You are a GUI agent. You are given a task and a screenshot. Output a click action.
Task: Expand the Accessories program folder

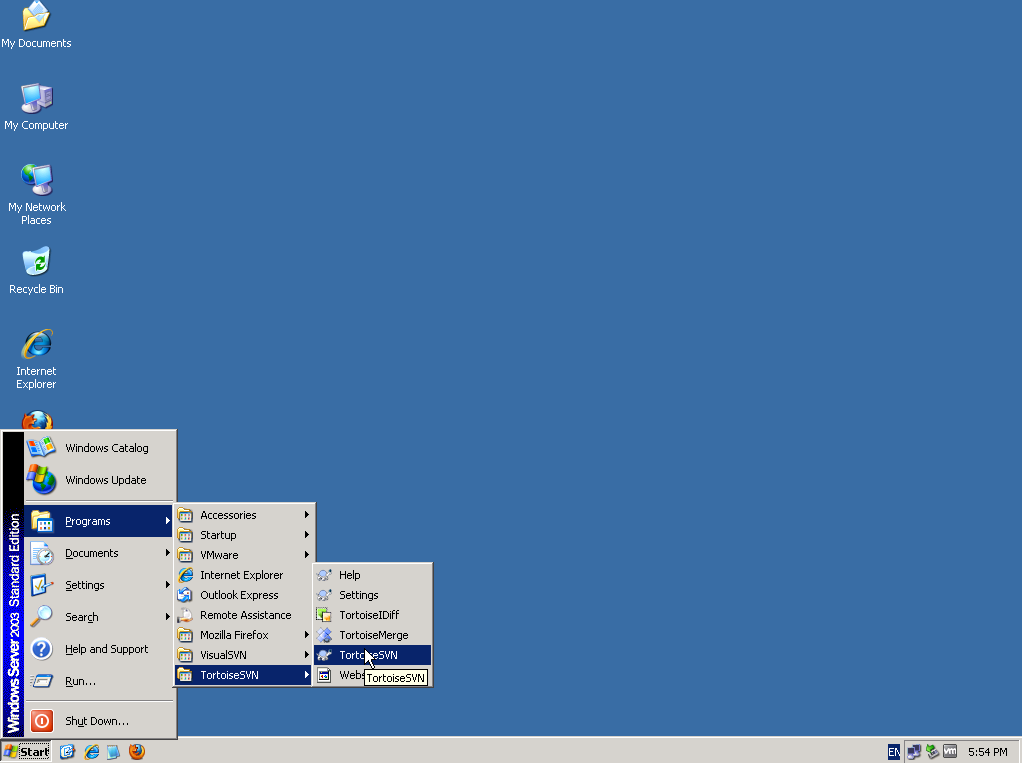click(244, 515)
